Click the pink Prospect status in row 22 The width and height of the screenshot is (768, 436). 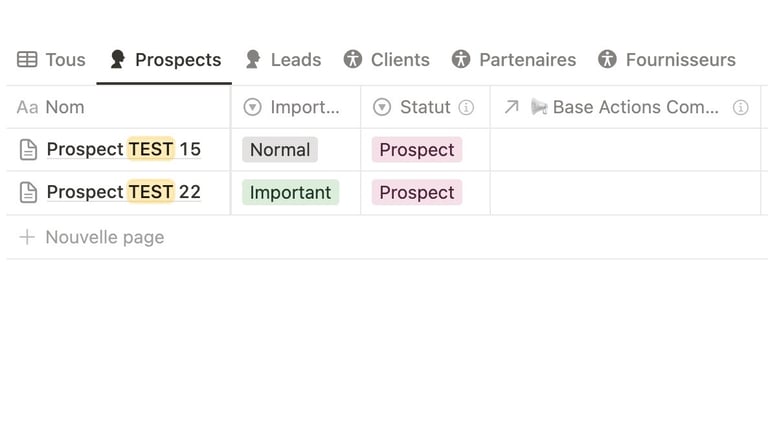[417, 193]
